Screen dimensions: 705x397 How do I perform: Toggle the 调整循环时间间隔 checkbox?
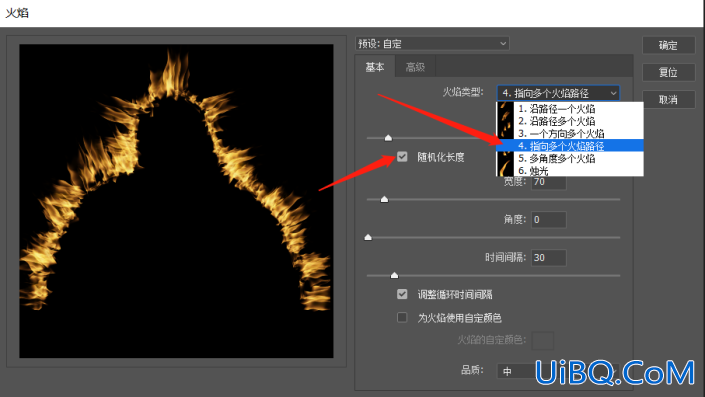[402, 294]
